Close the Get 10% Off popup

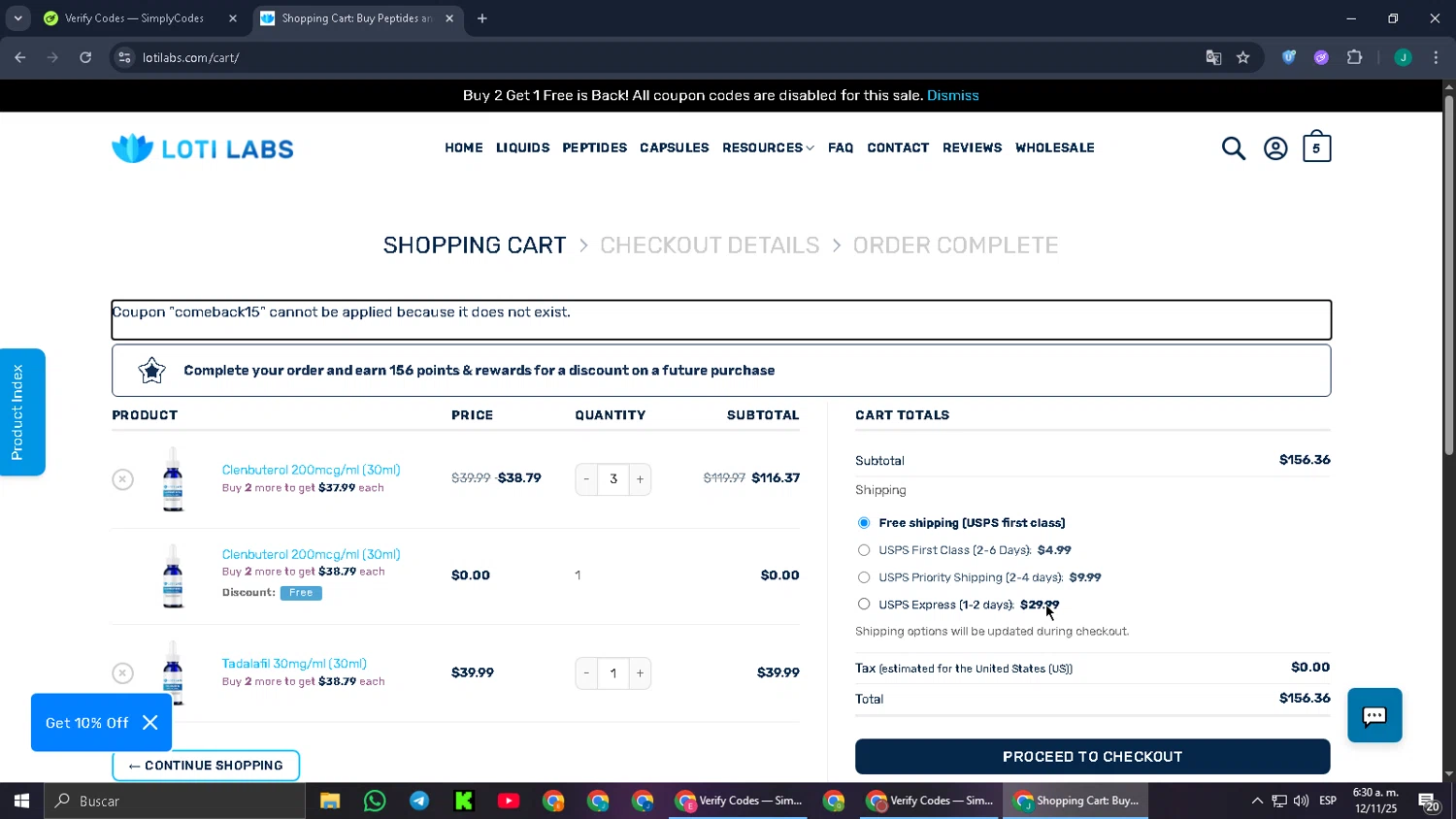tap(149, 723)
